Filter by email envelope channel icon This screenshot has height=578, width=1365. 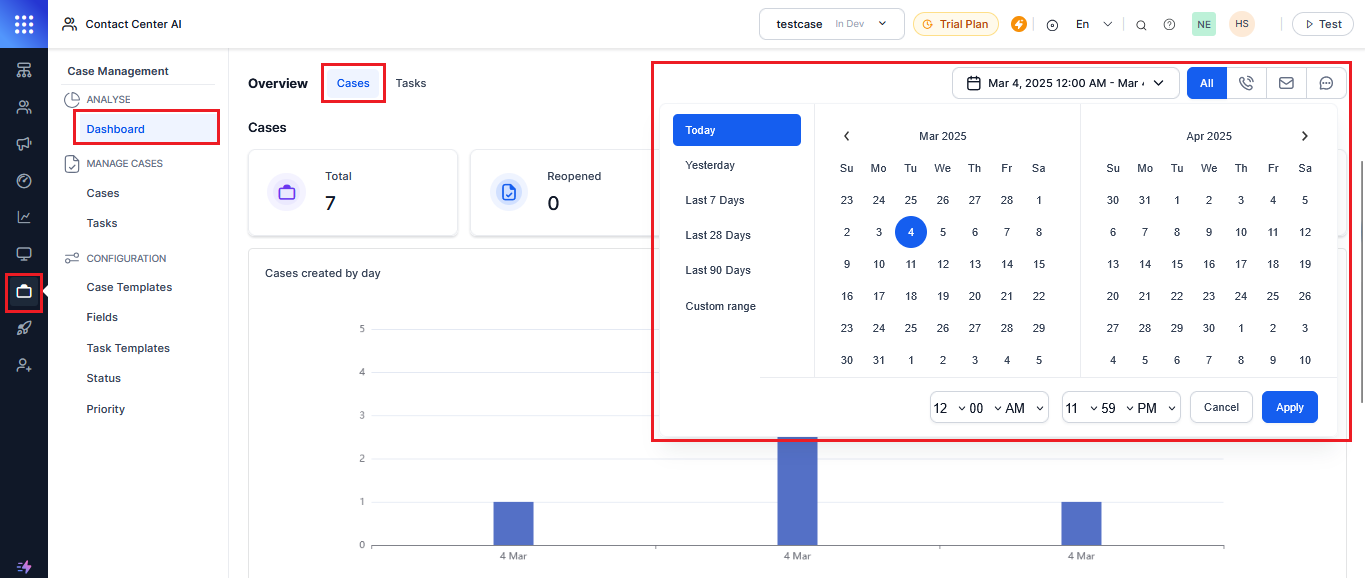[x=1286, y=83]
